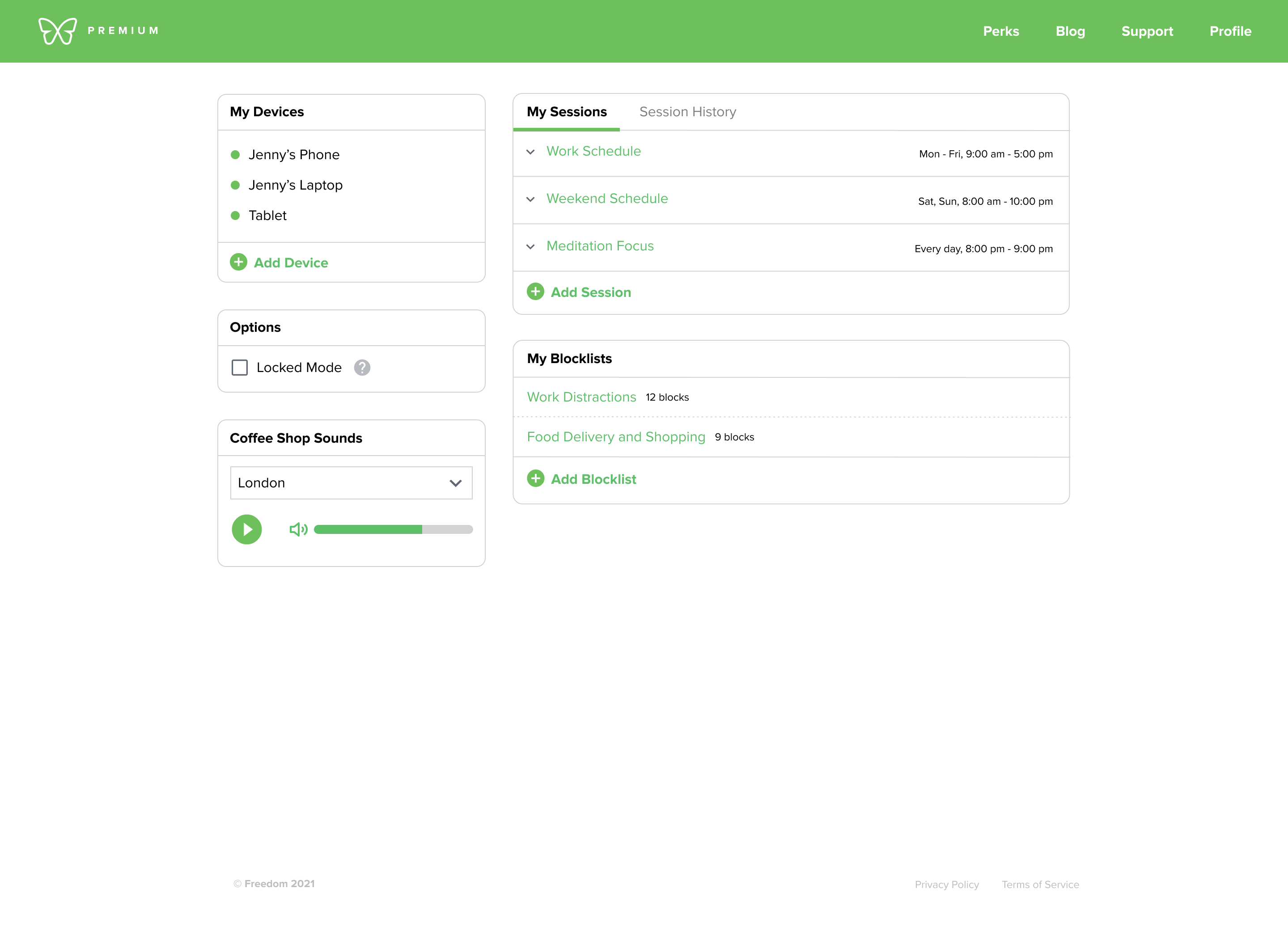The height and width of the screenshot is (939, 1288).
Task: Expand the Weekend Schedule session chevron
Action: coord(530,199)
